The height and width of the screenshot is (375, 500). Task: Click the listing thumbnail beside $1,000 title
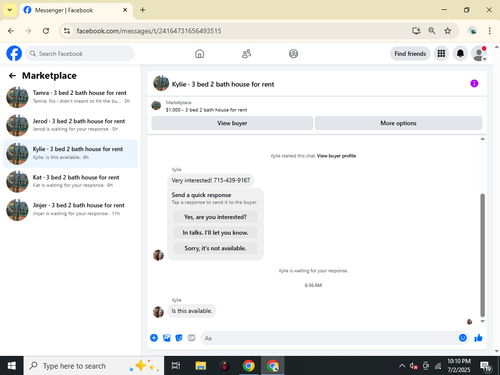[x=156, y=106]
